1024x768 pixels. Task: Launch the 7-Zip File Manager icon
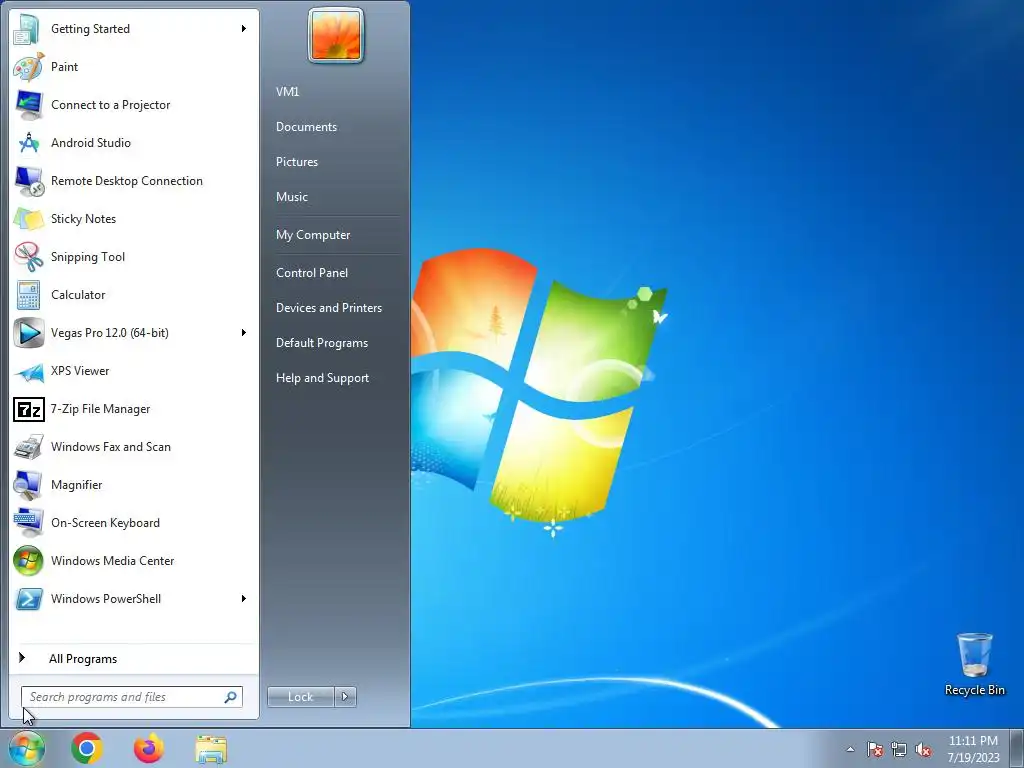pos(29,409)
